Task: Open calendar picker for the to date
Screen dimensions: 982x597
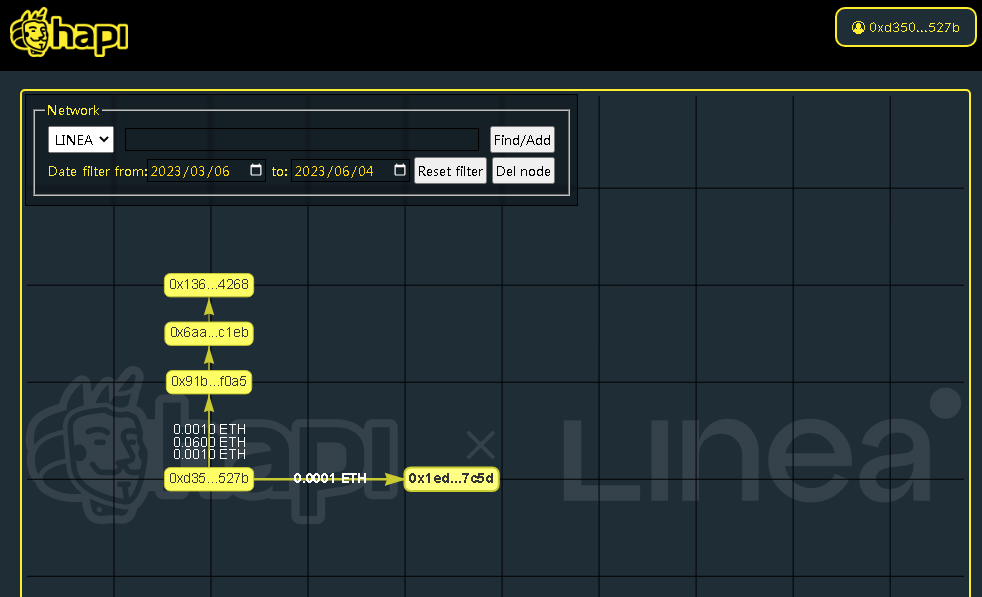Action: pos(400,170)
